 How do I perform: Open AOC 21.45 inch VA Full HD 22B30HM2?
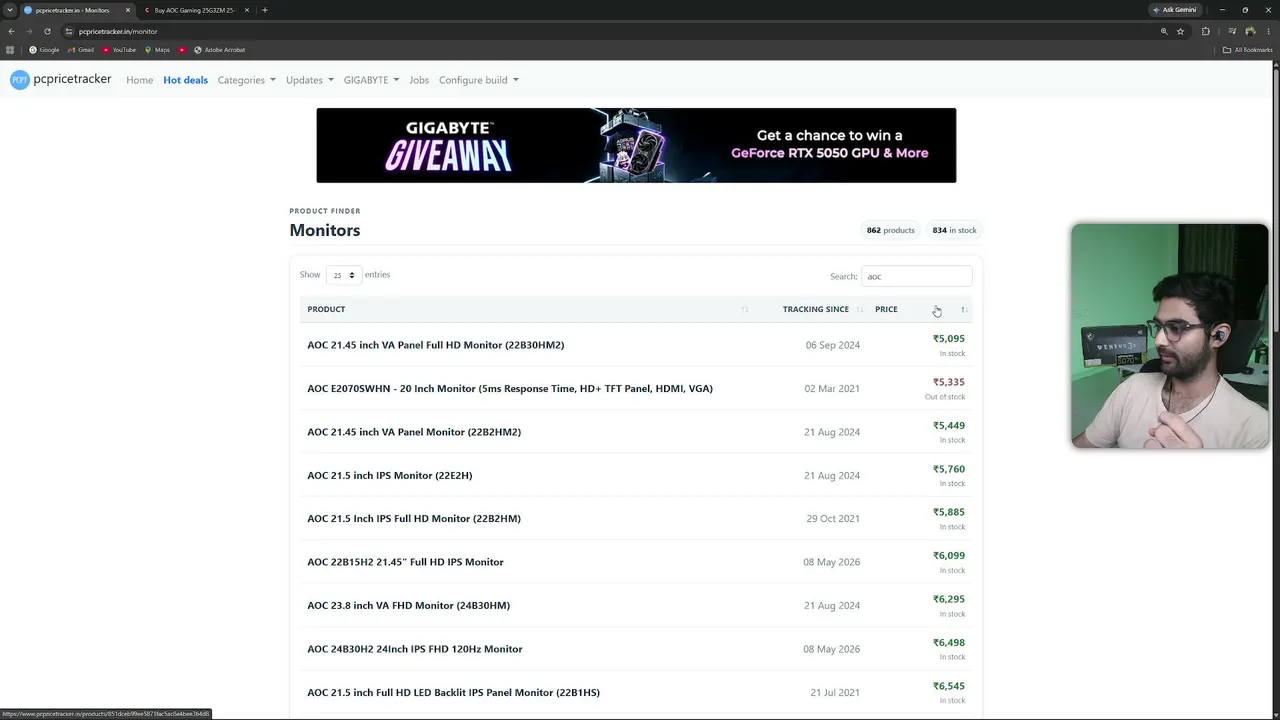(x=436, y=345)
